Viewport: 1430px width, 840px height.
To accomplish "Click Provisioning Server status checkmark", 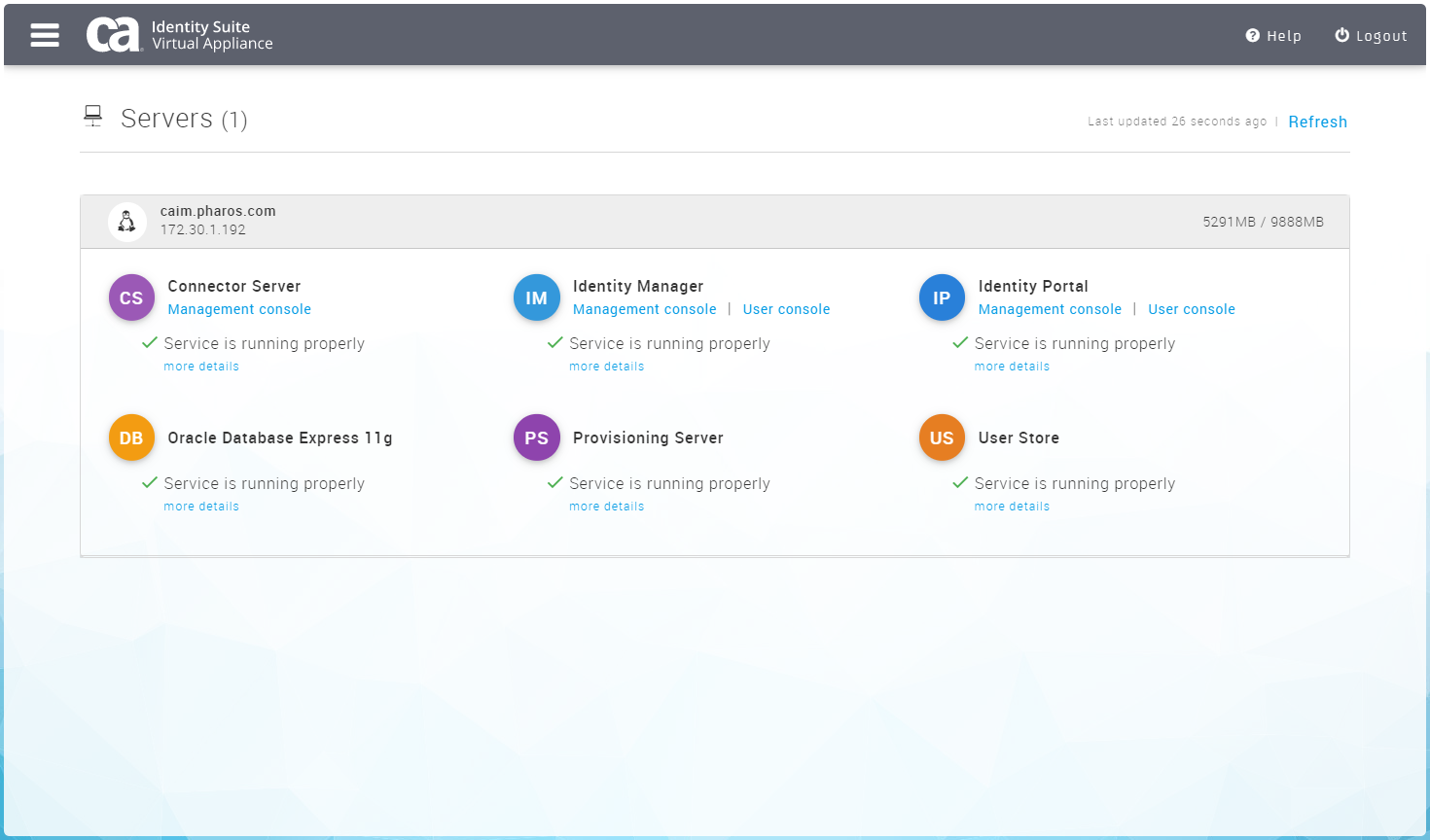I will pos(555,482).
